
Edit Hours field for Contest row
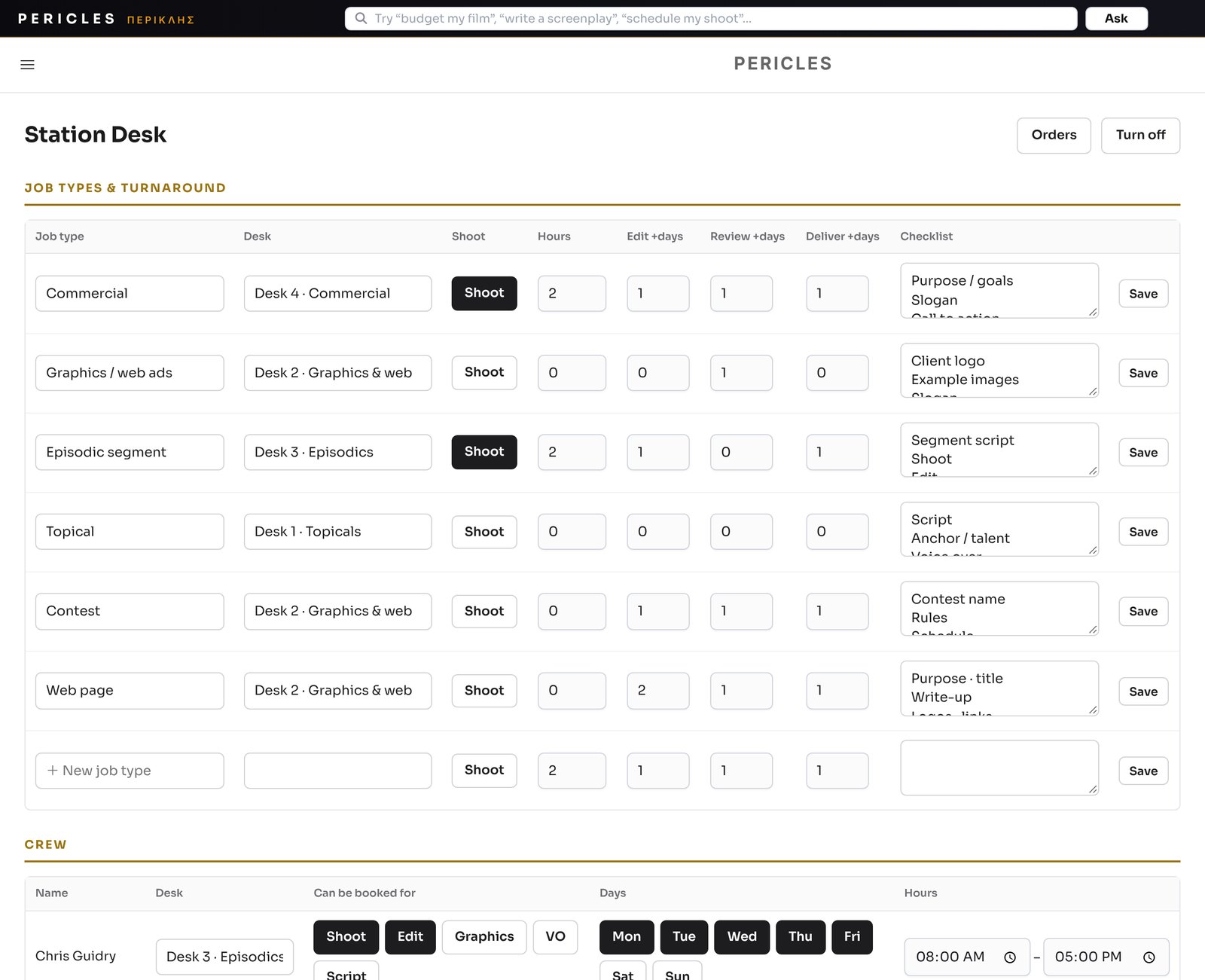572,611
